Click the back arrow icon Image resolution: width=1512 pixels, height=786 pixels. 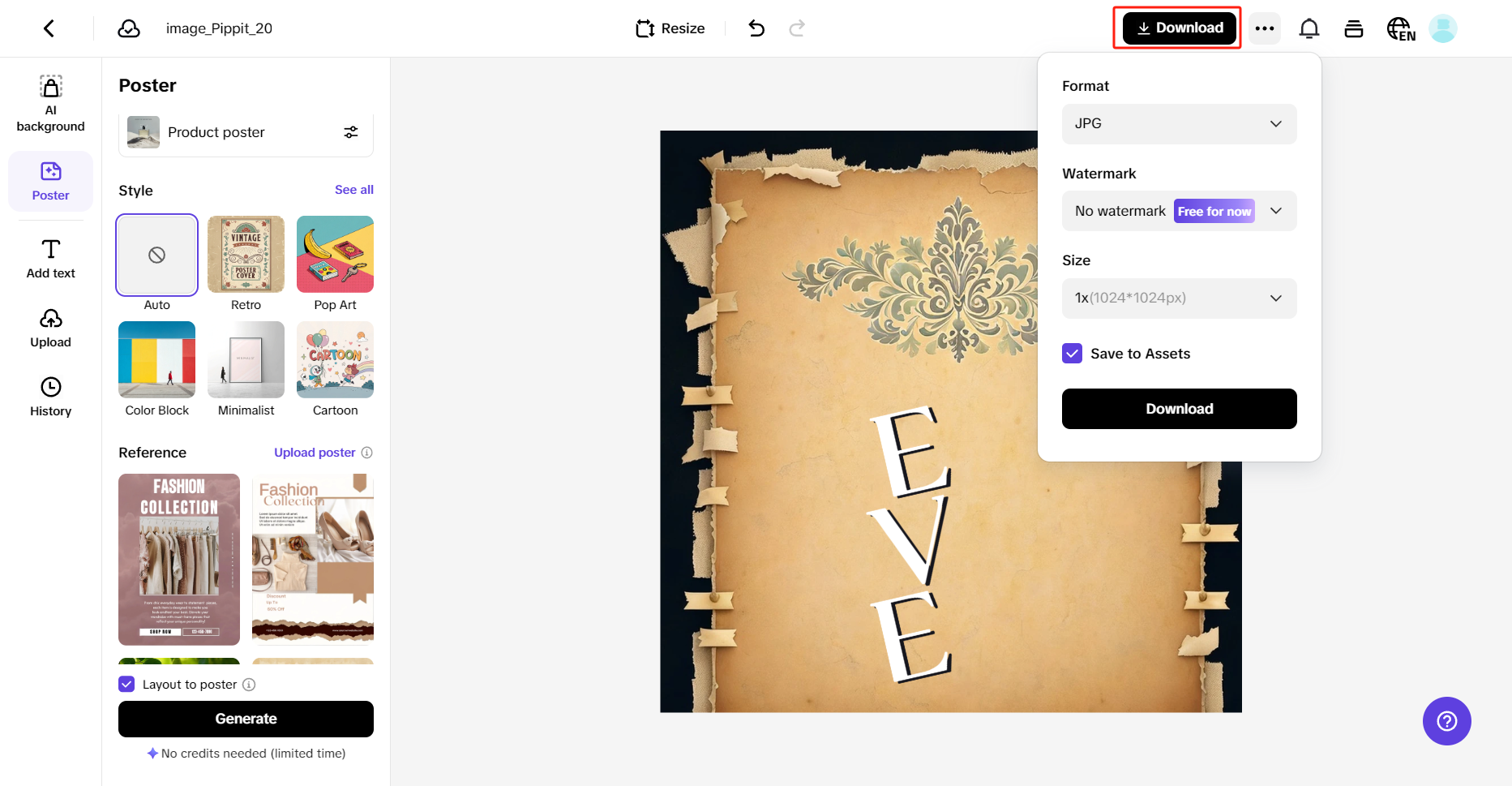point(49,28)
